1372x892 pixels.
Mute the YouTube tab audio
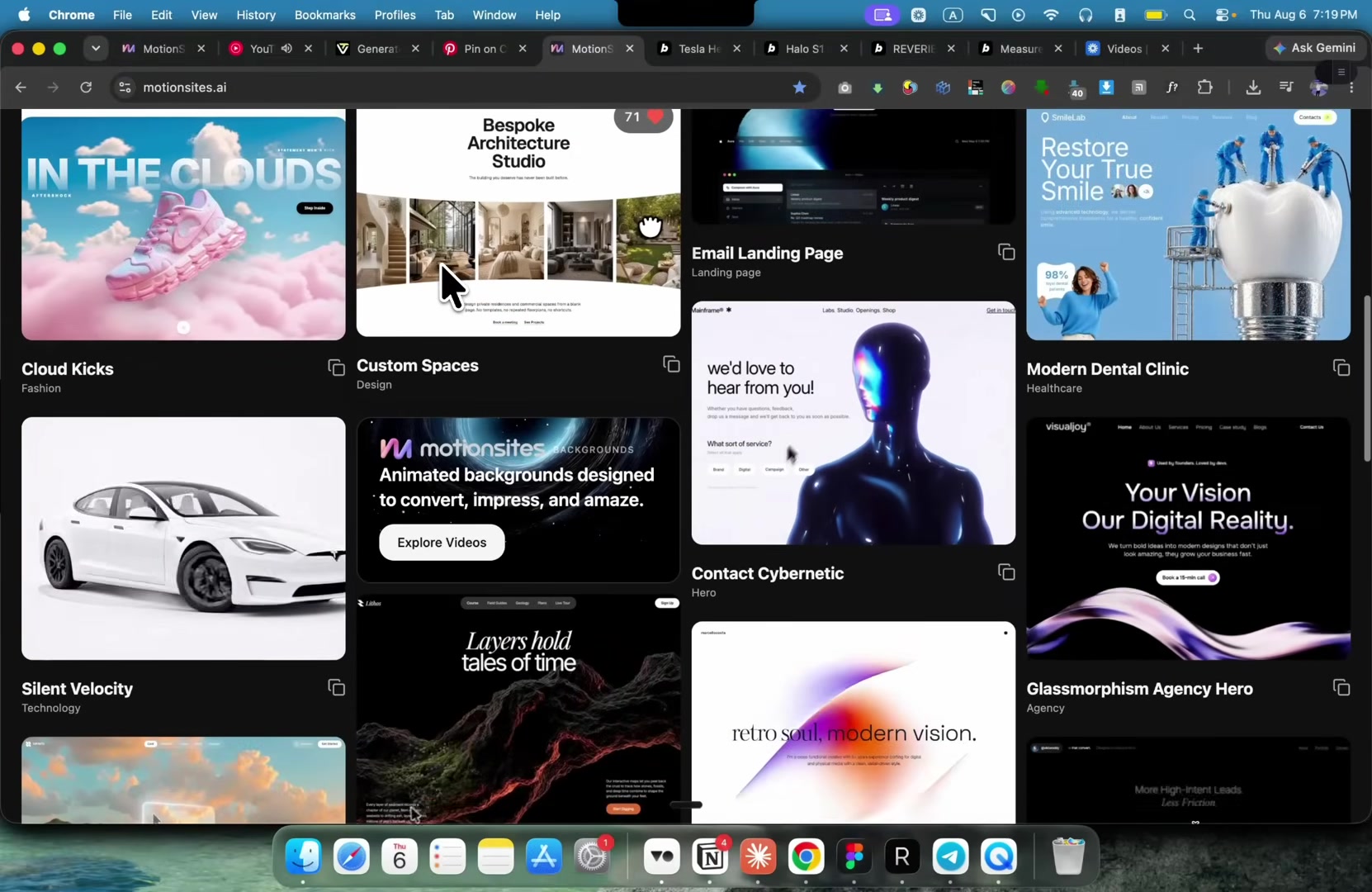tap(286, 49)
